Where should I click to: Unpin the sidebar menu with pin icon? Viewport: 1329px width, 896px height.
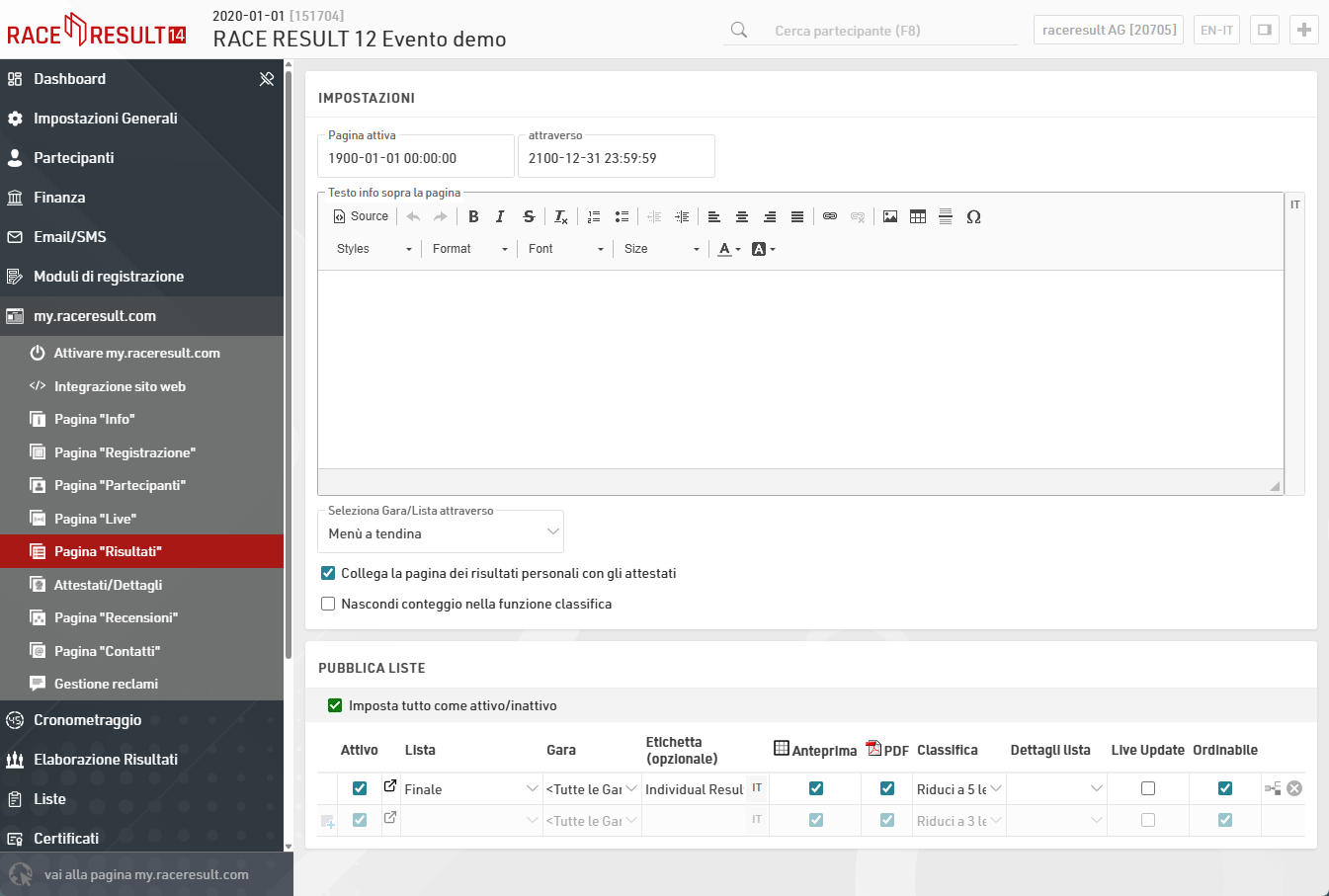[x=267, y=79]
